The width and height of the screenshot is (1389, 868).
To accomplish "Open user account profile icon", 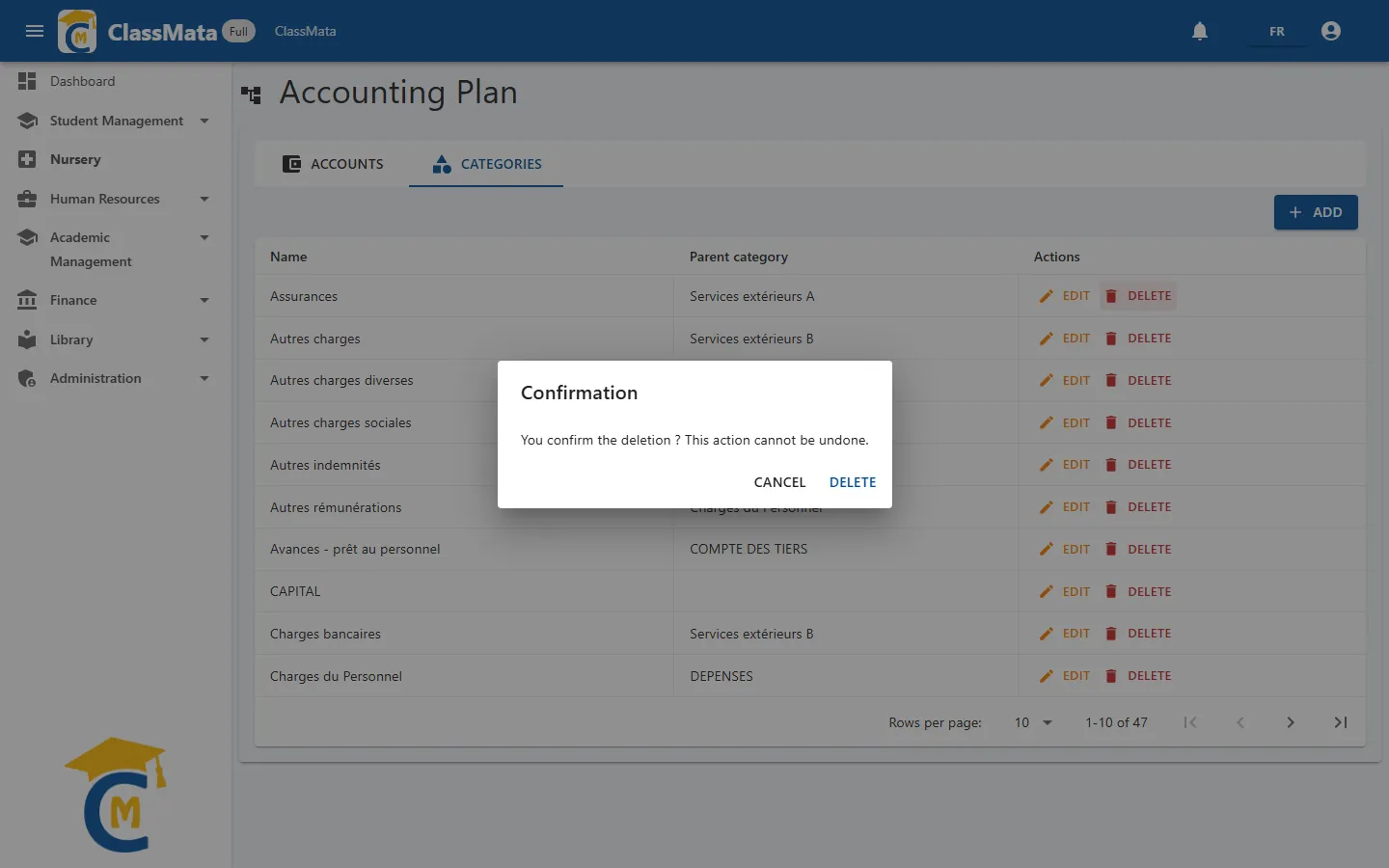I will tap(1331, 31).
